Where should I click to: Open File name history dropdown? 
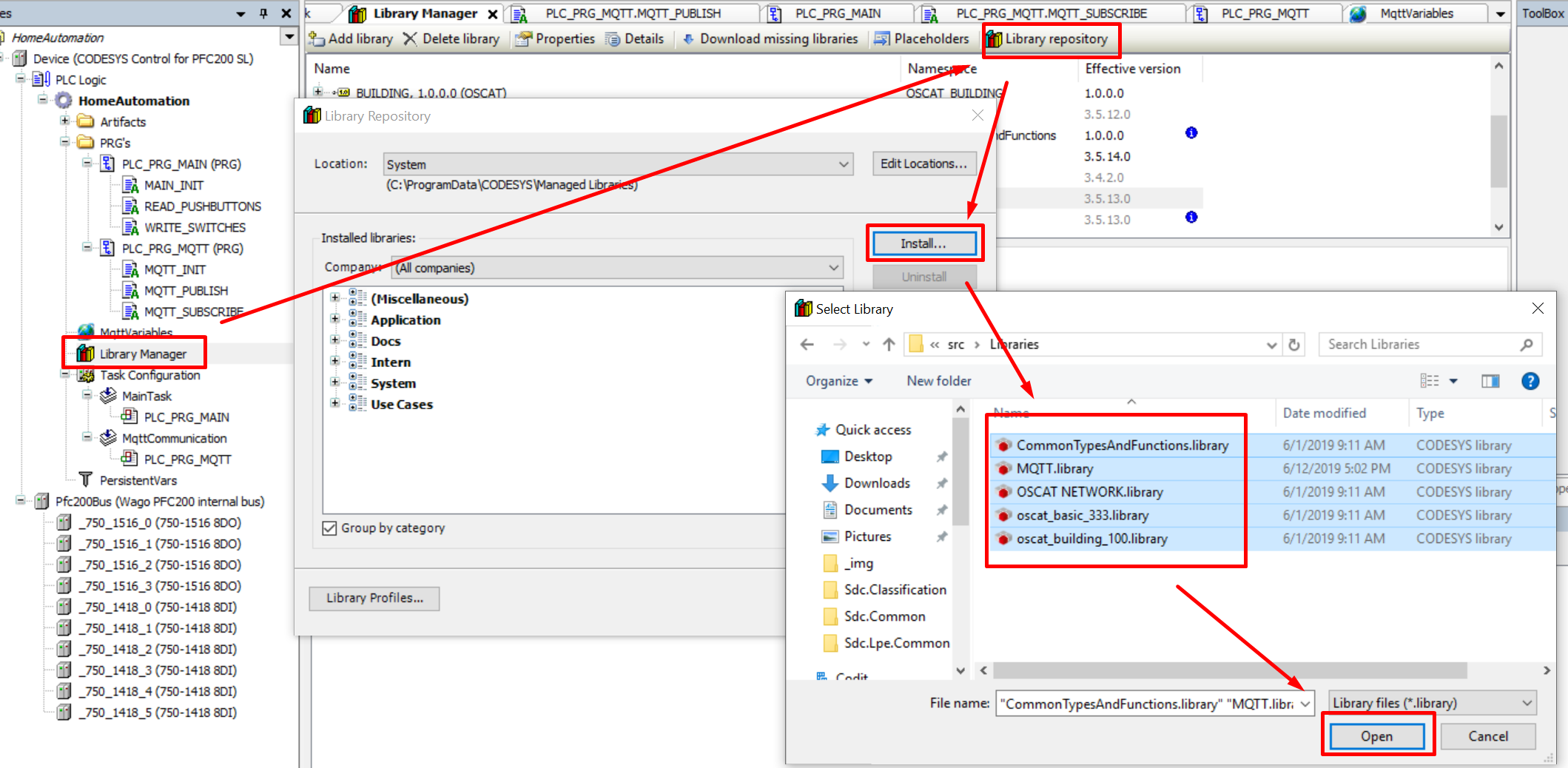pyautogui.click(x=1305, y=704)
